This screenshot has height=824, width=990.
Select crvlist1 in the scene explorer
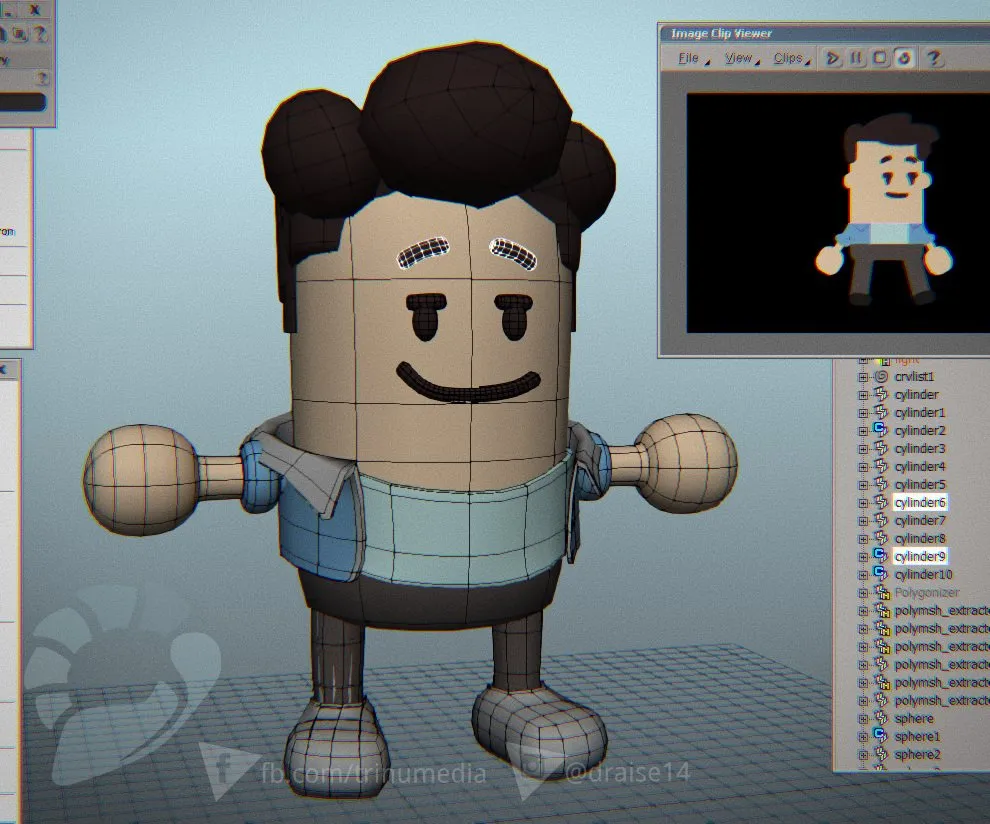point(914,377)
